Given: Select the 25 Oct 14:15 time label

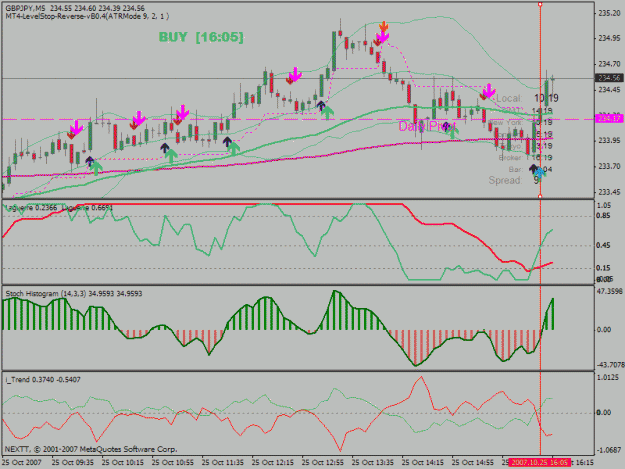Looking at the screenshot, I should pos(423,463).
